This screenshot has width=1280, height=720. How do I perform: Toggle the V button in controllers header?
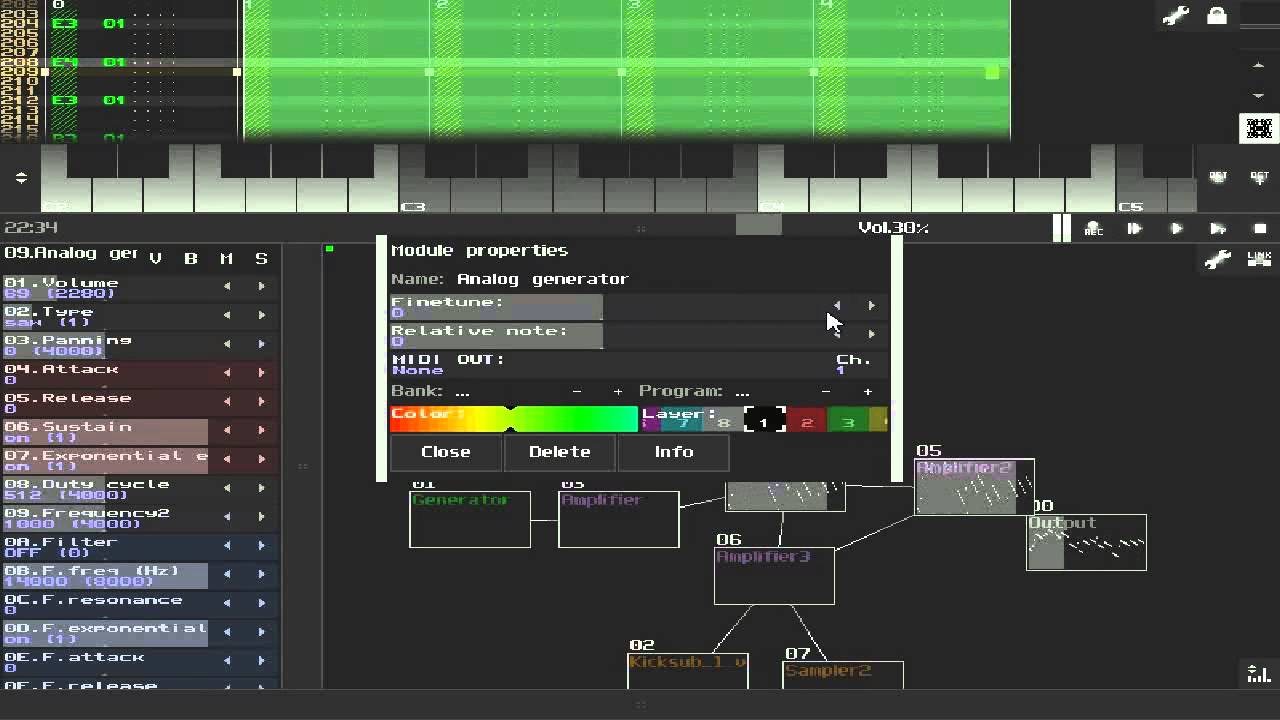click(x=155, y=258)
